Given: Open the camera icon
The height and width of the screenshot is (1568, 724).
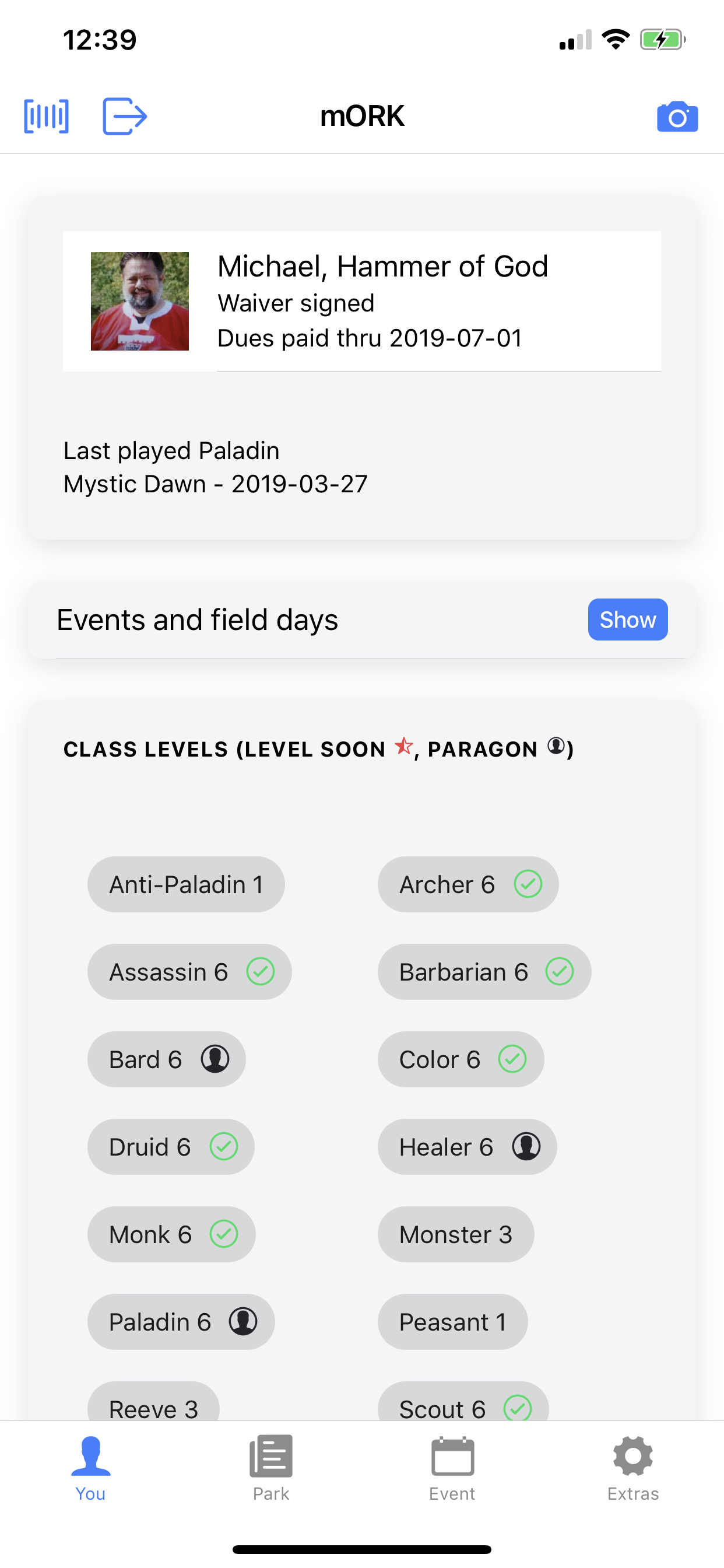Looking at the screenshot, I should point(677,116).
